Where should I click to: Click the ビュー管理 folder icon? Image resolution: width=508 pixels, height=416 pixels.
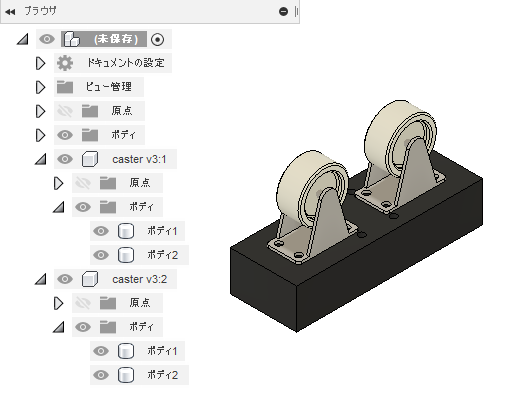coord(65,87)
